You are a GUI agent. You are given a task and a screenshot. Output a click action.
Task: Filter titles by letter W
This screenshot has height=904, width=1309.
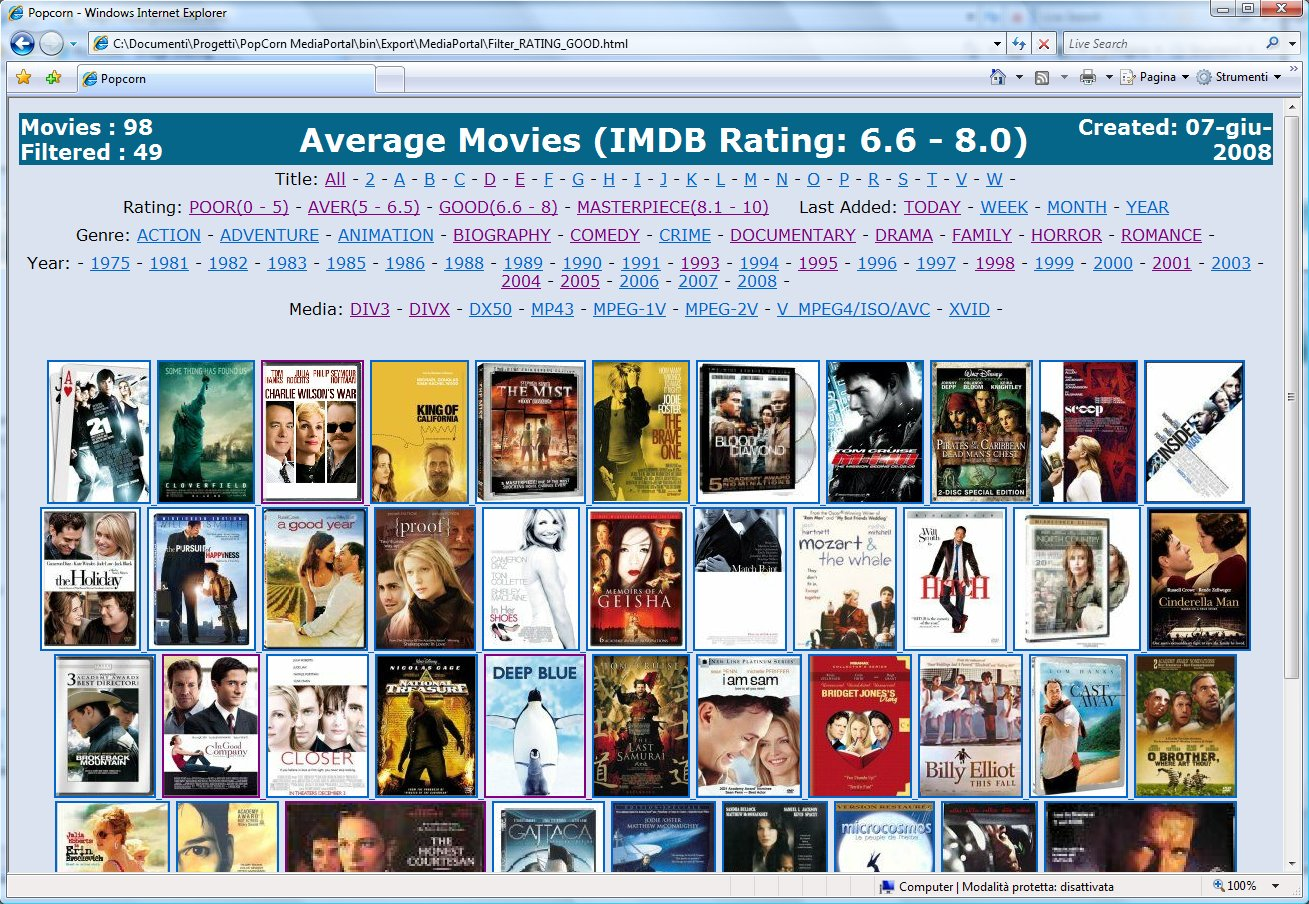(x=994, y=179)
